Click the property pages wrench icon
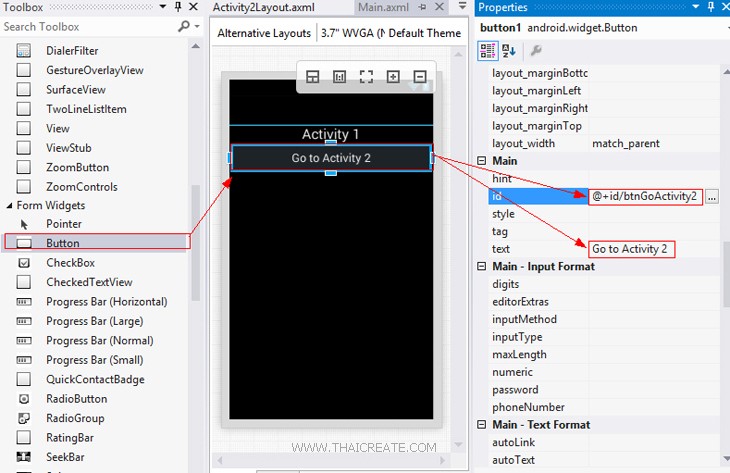Viewport: 730px width, 473px height. [536, 50]
